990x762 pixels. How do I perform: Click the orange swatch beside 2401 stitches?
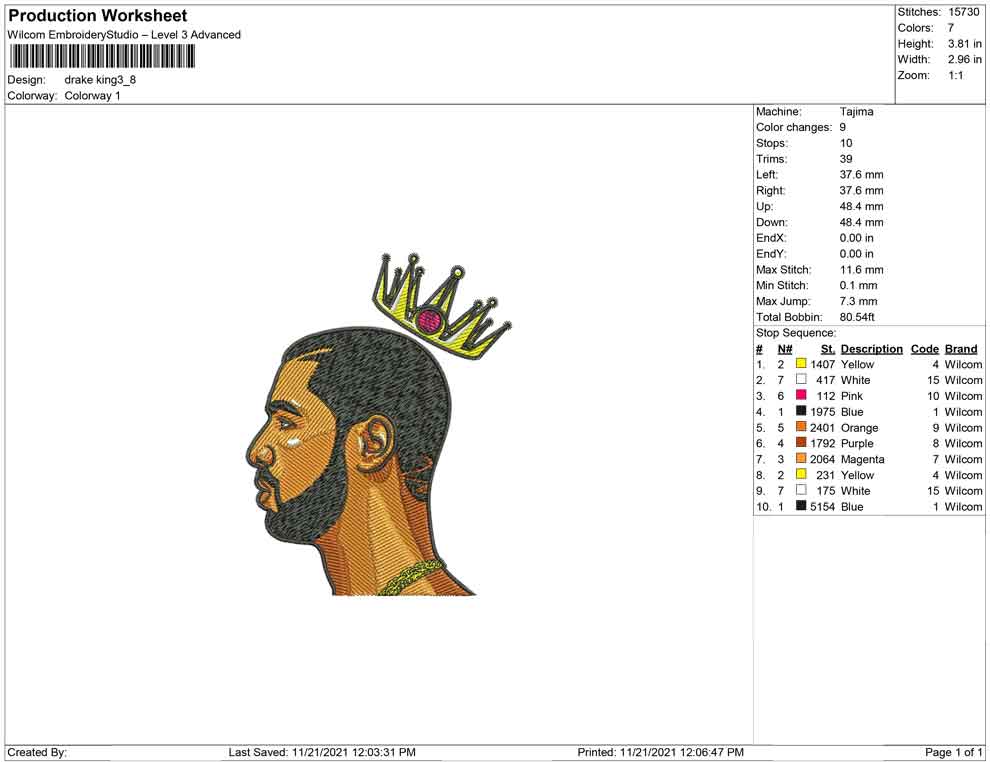pyautogui.click(x=801, y=427)
